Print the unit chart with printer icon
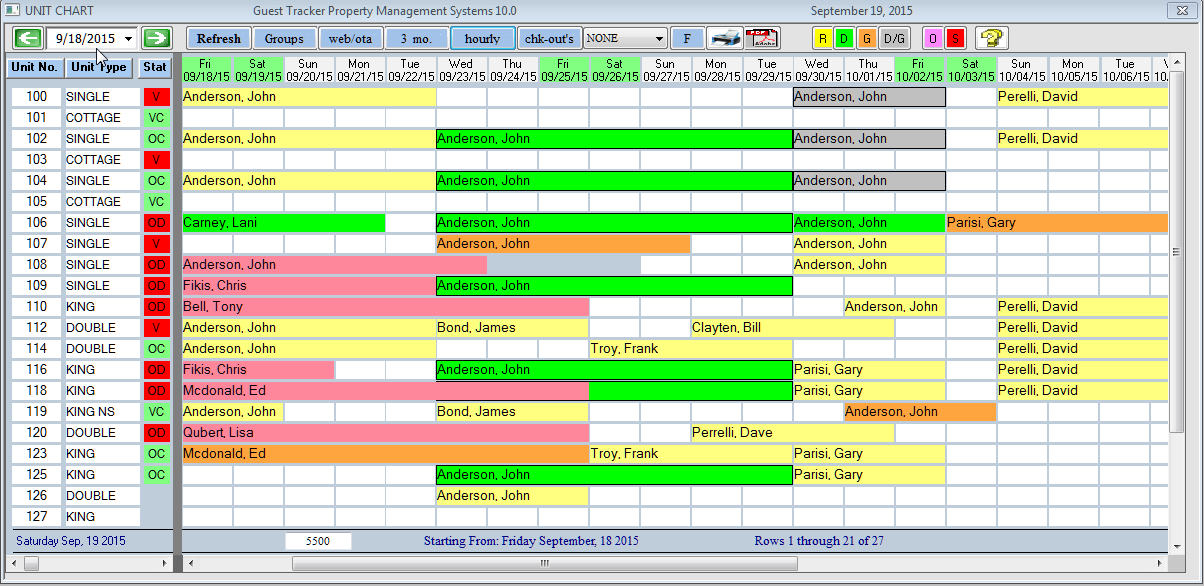The image size is (1204, 586). pos(724,38)
